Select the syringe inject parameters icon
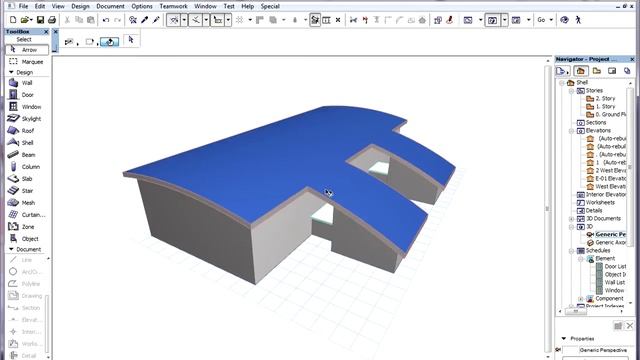Screen dimensions: 640x360 pos(156,20)
